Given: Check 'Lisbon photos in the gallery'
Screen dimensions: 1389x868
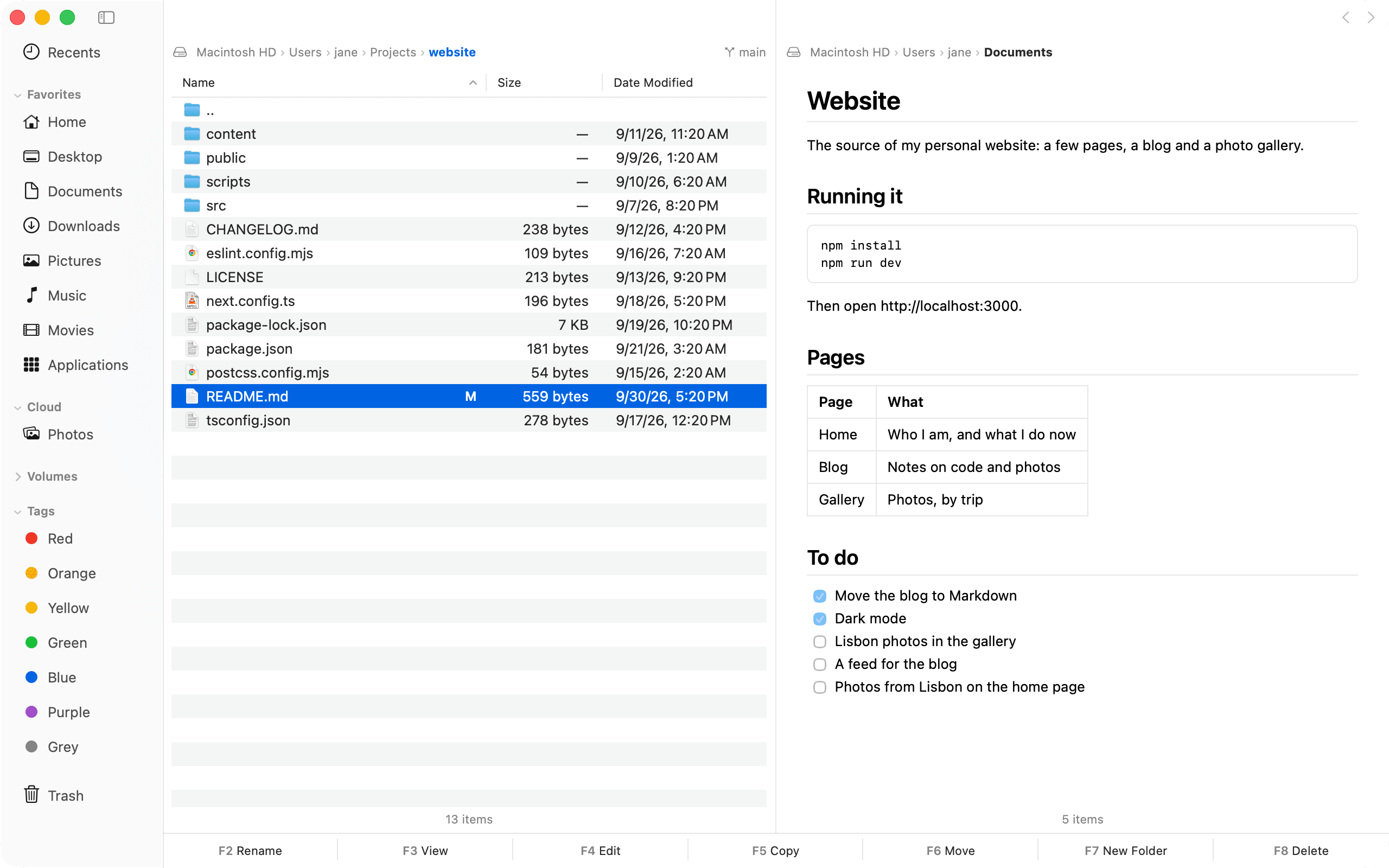Looking at the screenshot, I should point(820,641).
